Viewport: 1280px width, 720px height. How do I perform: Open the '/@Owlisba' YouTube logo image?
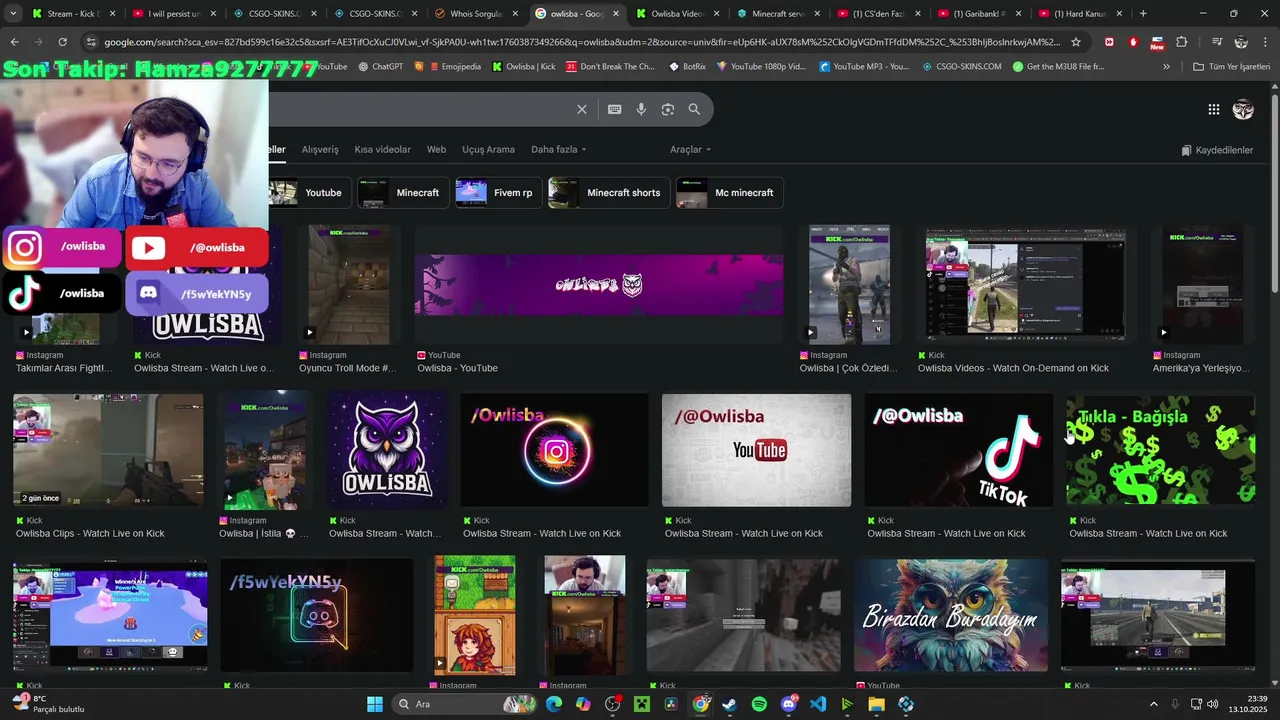756,450
